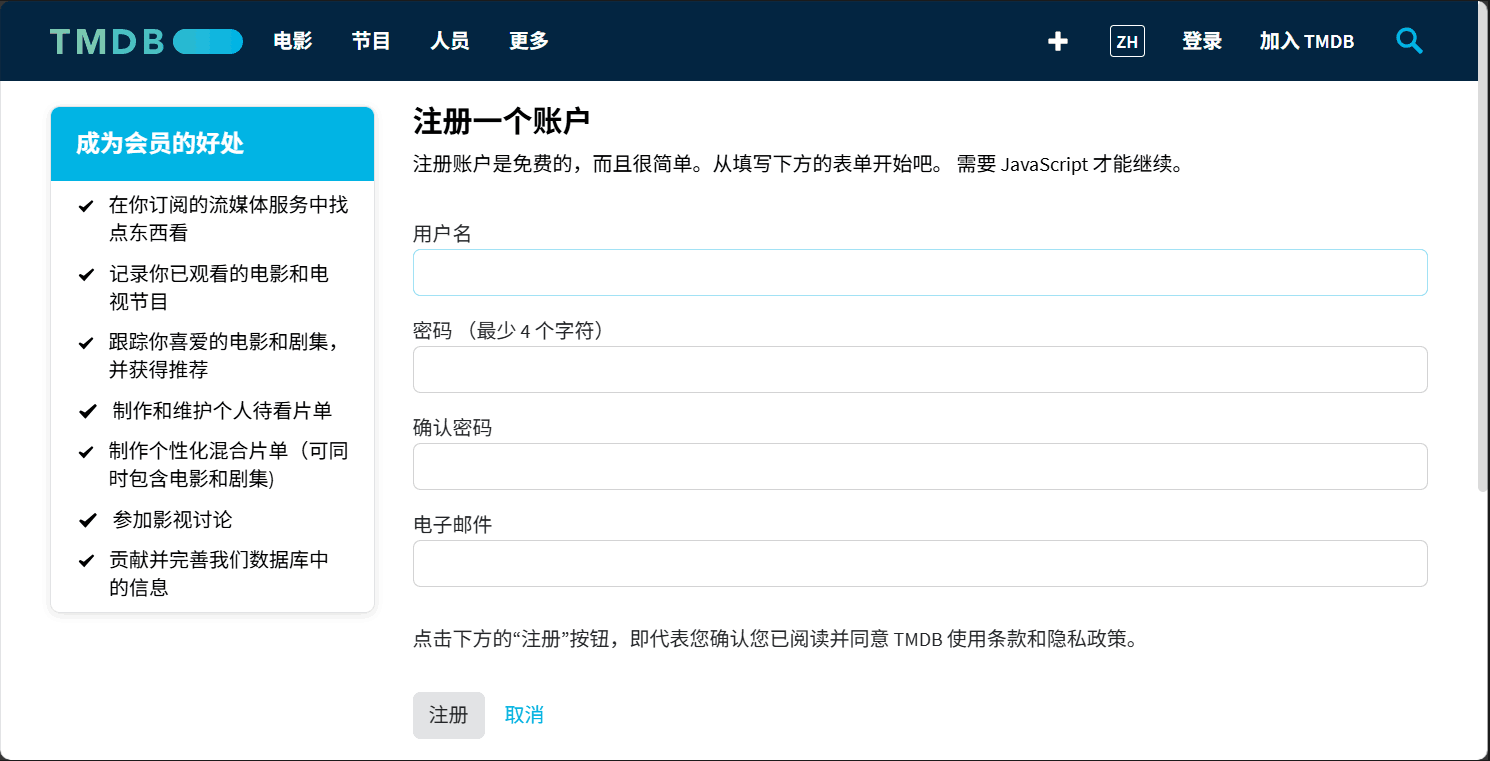The height and width of the screenshot is (761, 1490).
Task: Focus the 密码 input field
Action: coord(919,369)
